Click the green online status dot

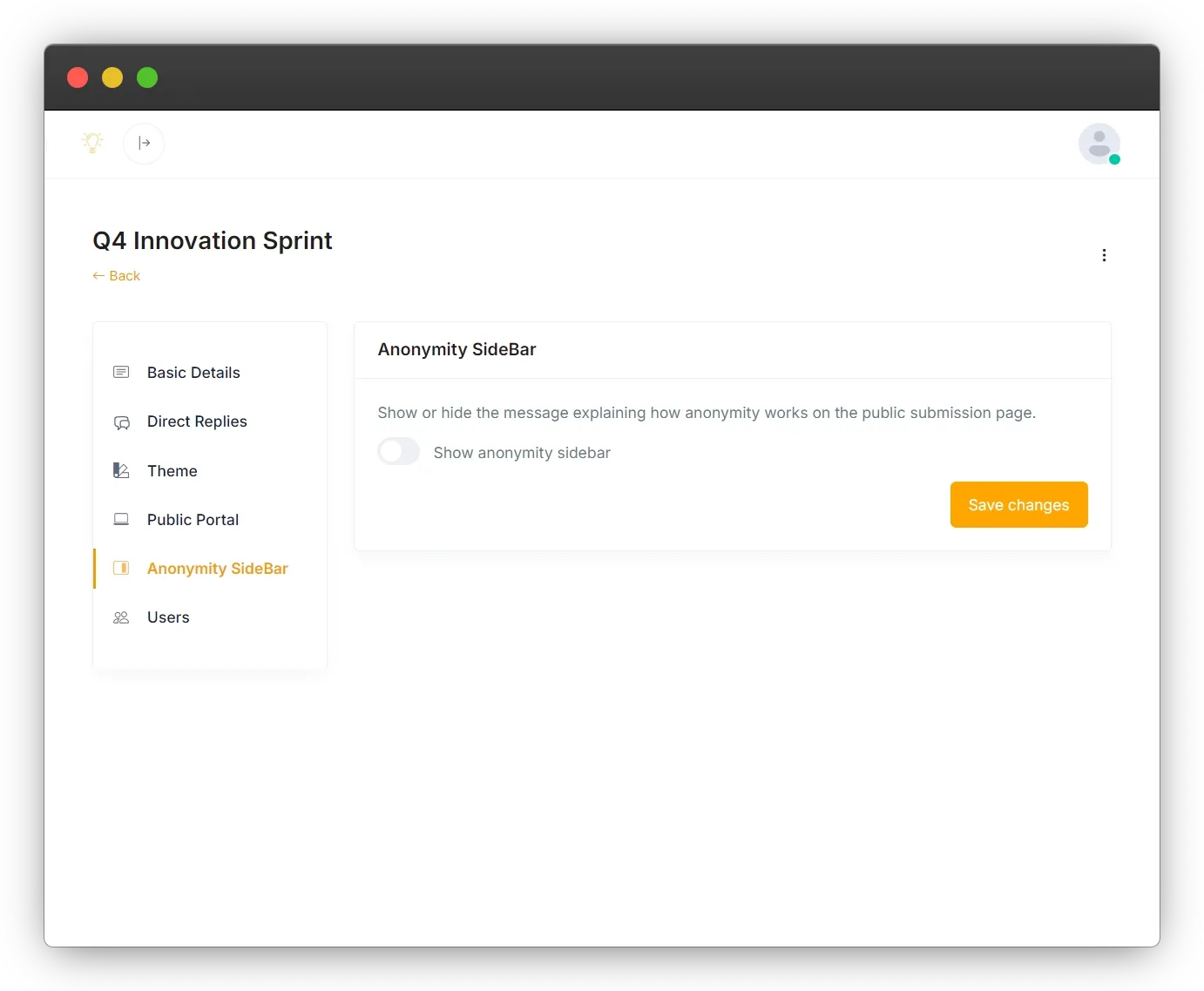point(1114,159)
